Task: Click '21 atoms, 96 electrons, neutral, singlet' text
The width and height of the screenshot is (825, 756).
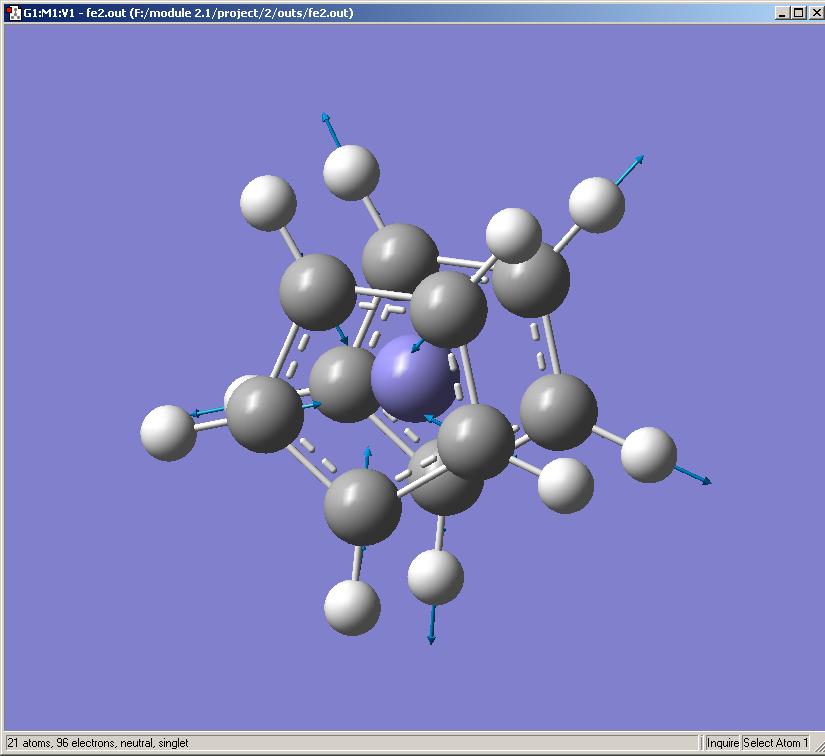Action: click(97, 743)
